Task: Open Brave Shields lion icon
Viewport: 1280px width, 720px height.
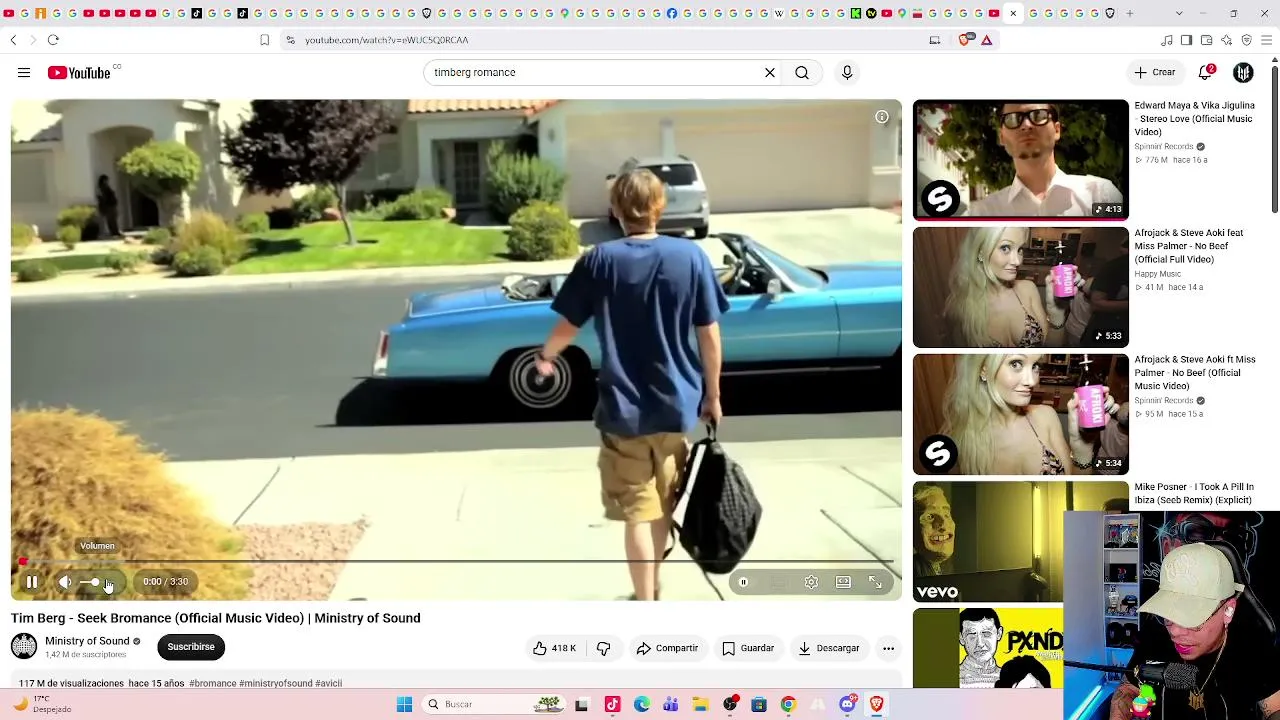Action: pos(965,40)
